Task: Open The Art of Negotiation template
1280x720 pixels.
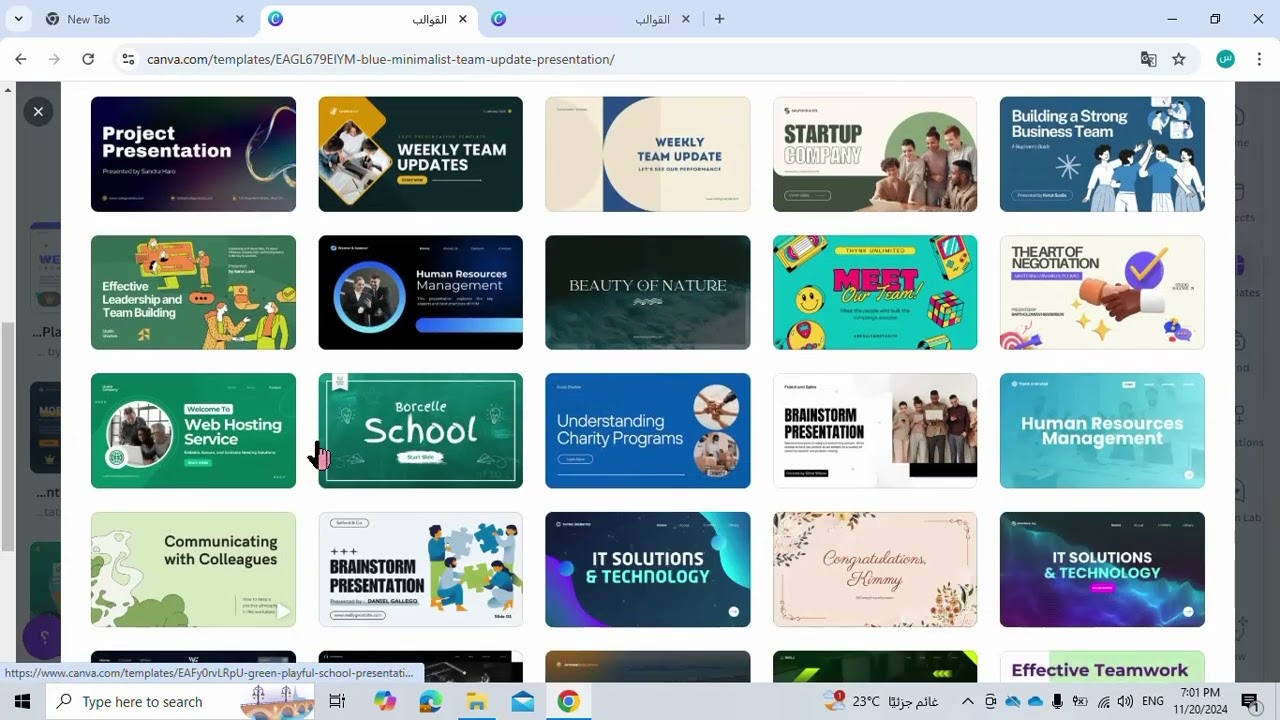Action: click(x=1102, y=292)
